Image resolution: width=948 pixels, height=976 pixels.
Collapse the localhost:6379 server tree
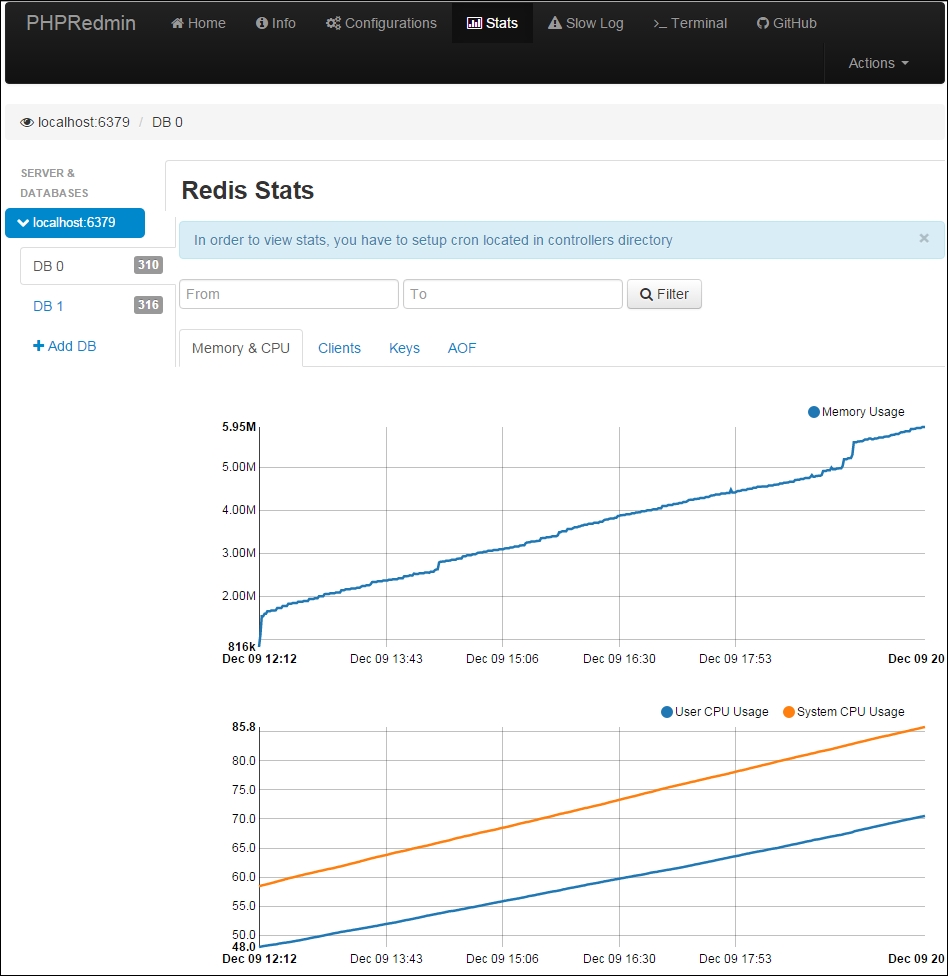coord(23,223)
